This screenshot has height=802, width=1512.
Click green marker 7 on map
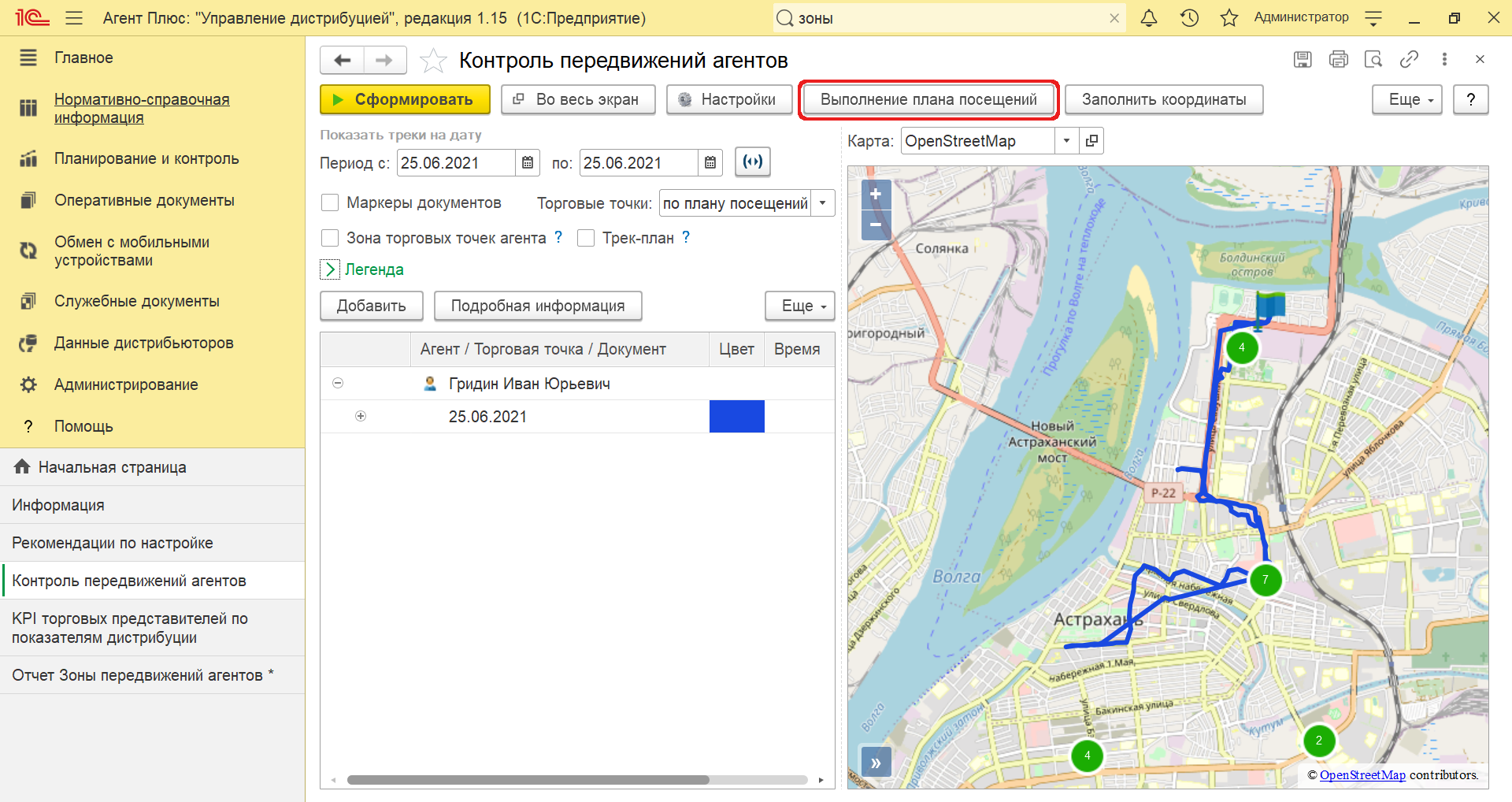tap(1266, 580)
